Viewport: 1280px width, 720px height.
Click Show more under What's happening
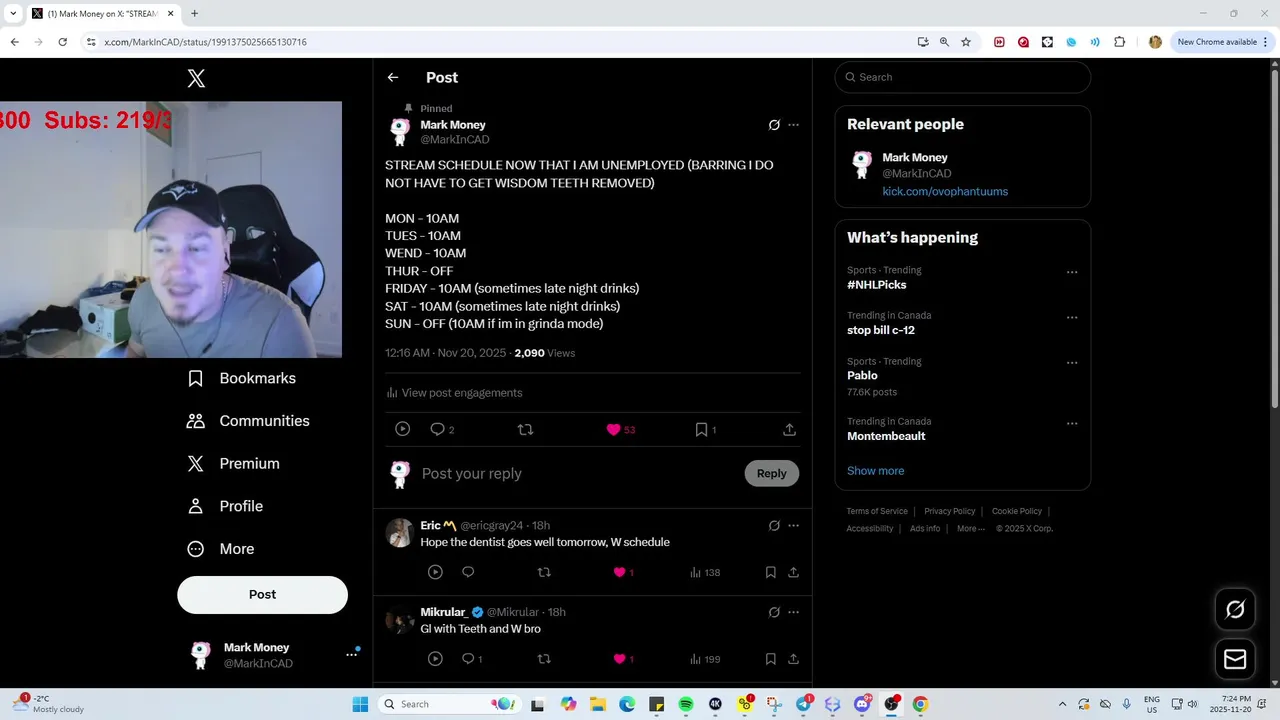point(875,471)
